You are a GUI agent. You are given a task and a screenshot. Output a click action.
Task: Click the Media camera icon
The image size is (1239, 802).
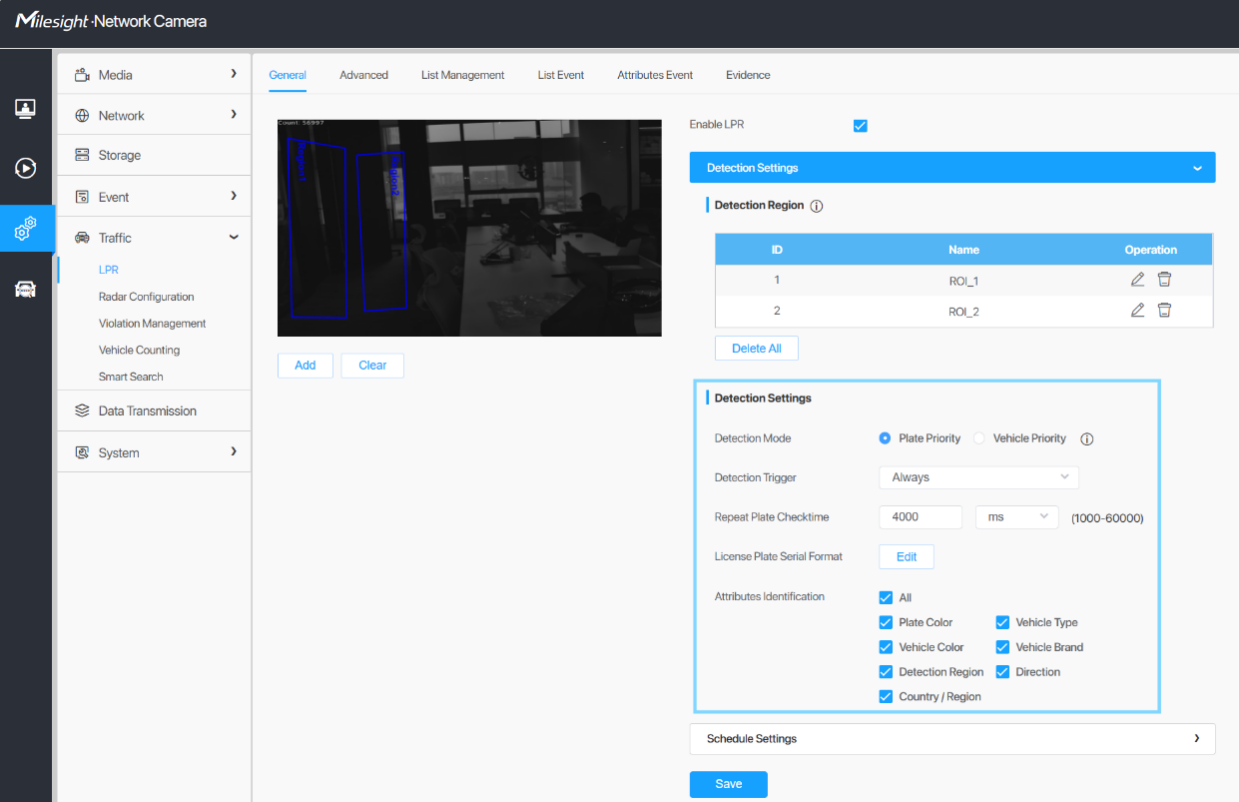click(x=82, y=75)
